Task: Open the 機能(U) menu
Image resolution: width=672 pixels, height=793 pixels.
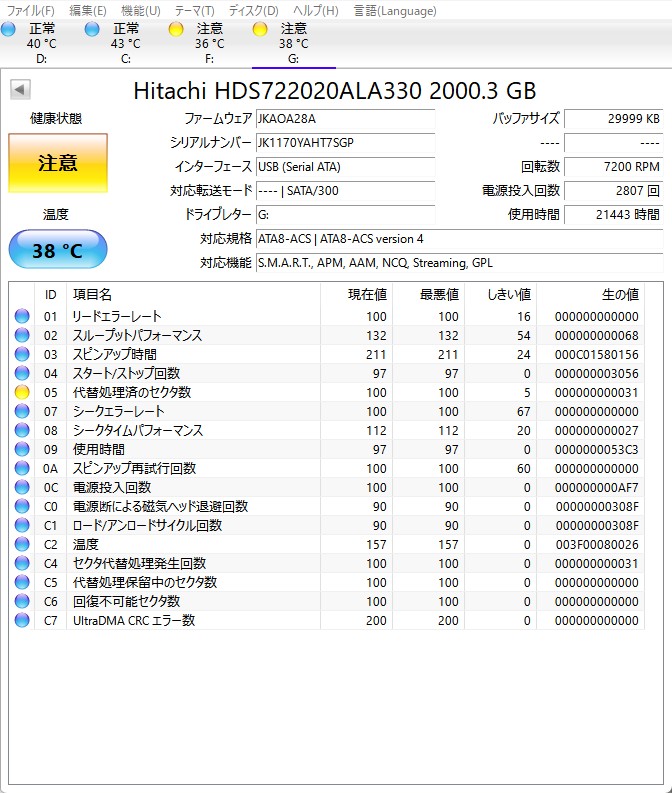Action: 140,10
